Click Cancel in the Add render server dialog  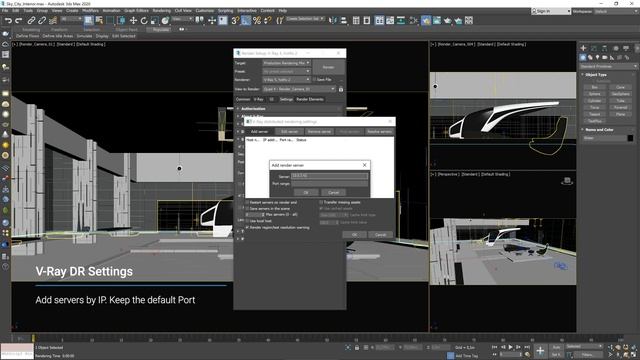click(x=333, y=192)
